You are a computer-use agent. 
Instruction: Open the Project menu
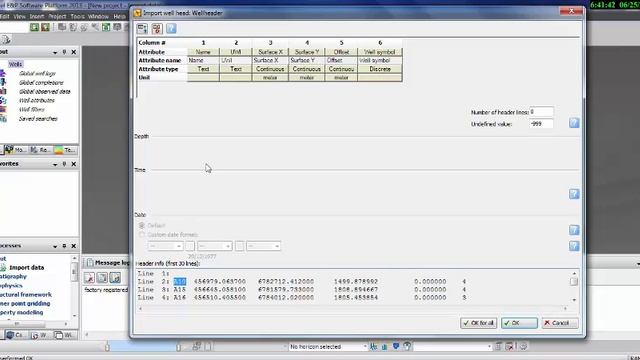tap(57, 17)
